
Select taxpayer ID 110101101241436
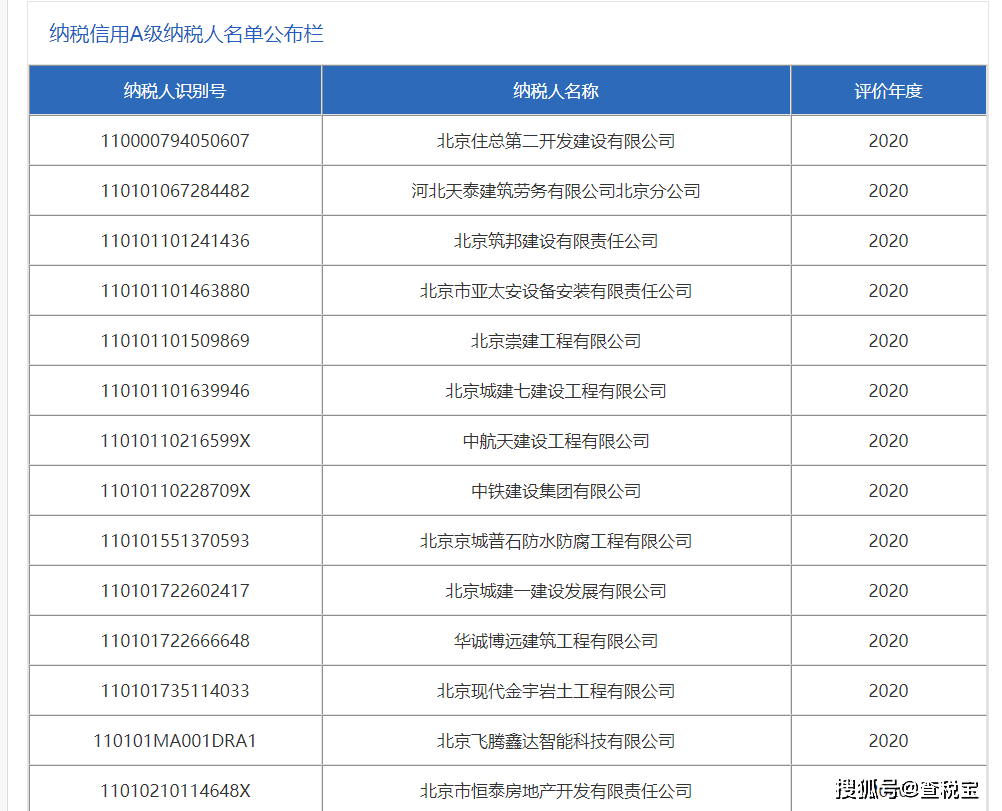coord(175,240)
